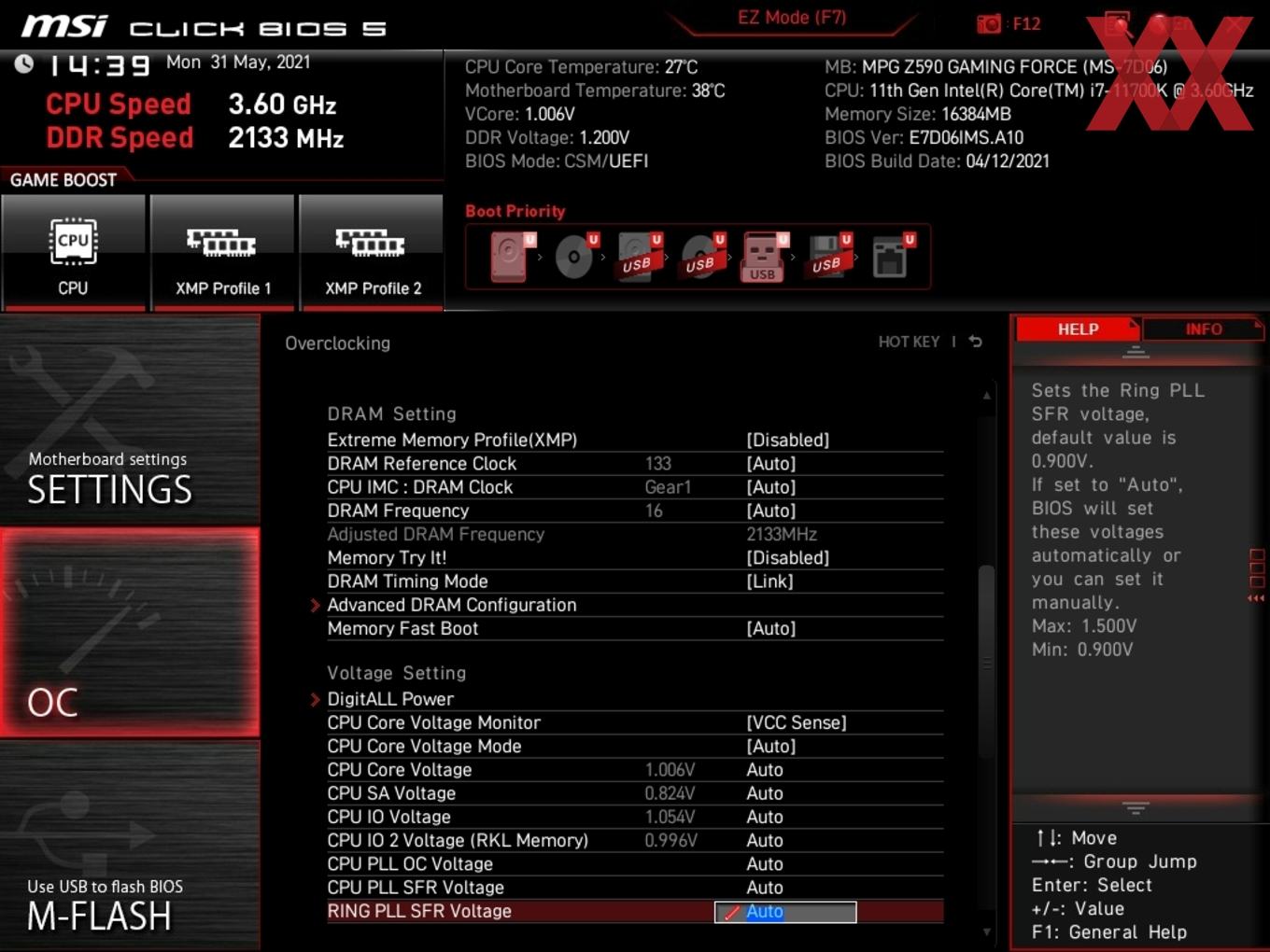Screen dimensions: 1270x952
Task: Select CPU IO 2 Voltage (RKL Memory) Auto field
Action: coord(764,840)
